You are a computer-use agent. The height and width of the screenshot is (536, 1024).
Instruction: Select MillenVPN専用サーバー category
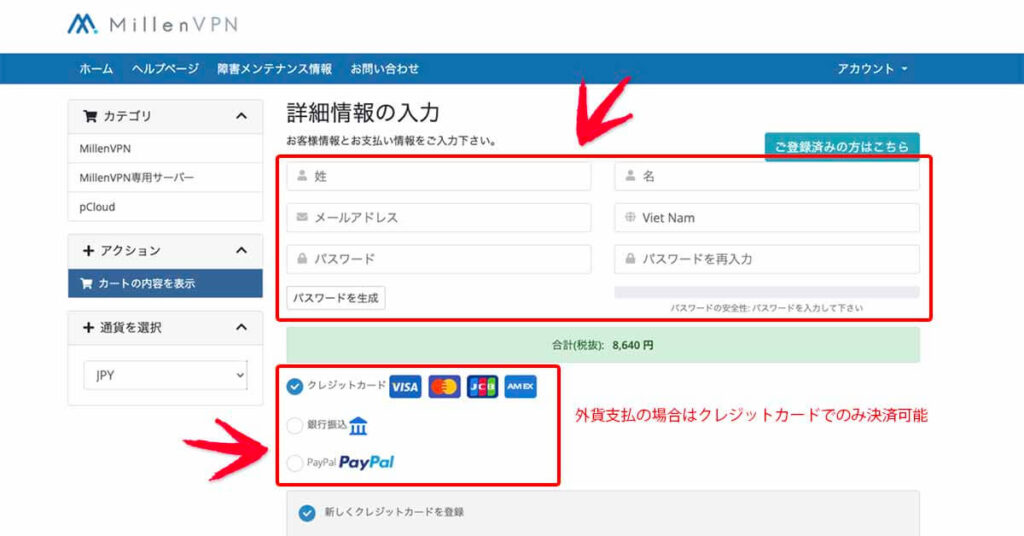165,178
